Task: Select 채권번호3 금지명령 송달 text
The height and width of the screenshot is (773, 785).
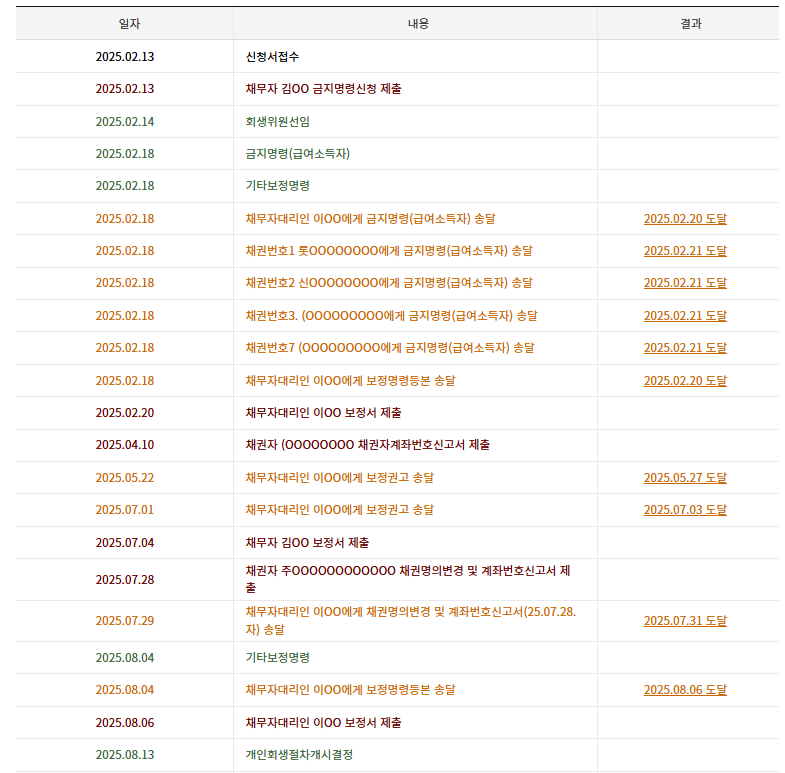Action: click(x=391, y=316)
